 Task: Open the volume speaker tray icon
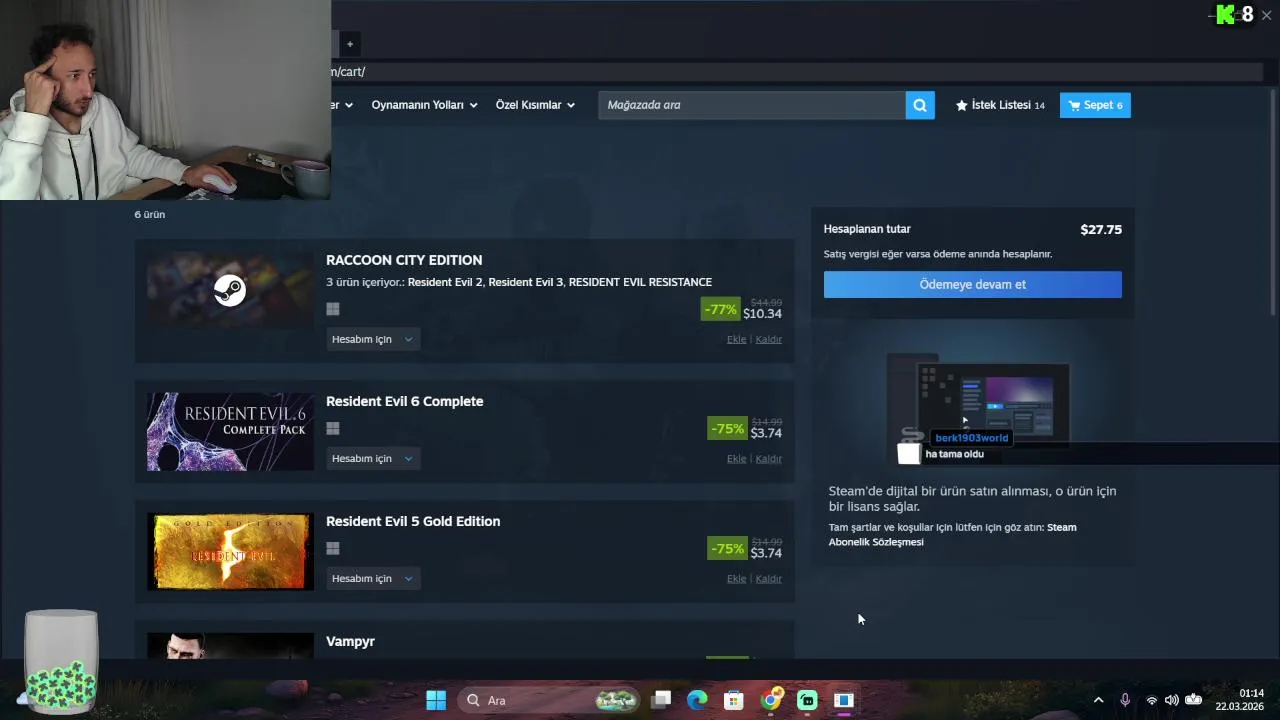(1171, 700)
